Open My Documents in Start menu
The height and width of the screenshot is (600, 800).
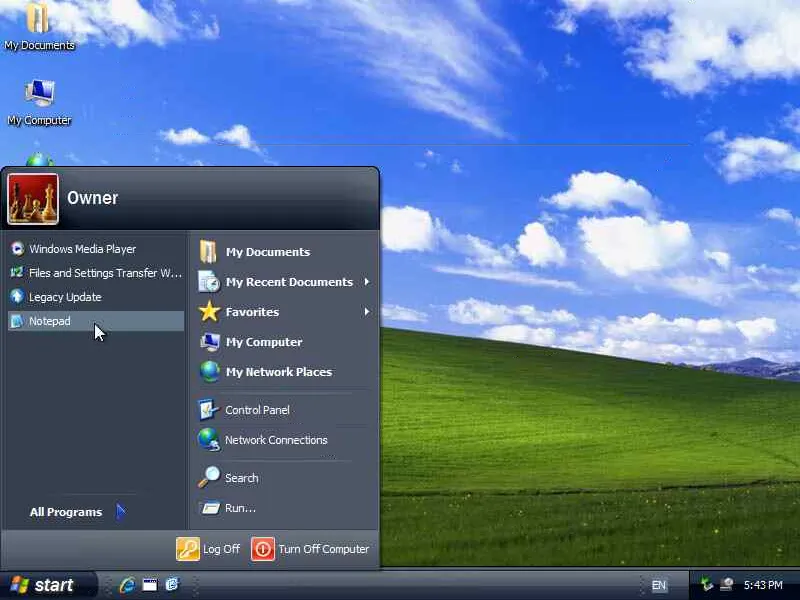coord(284,252)
